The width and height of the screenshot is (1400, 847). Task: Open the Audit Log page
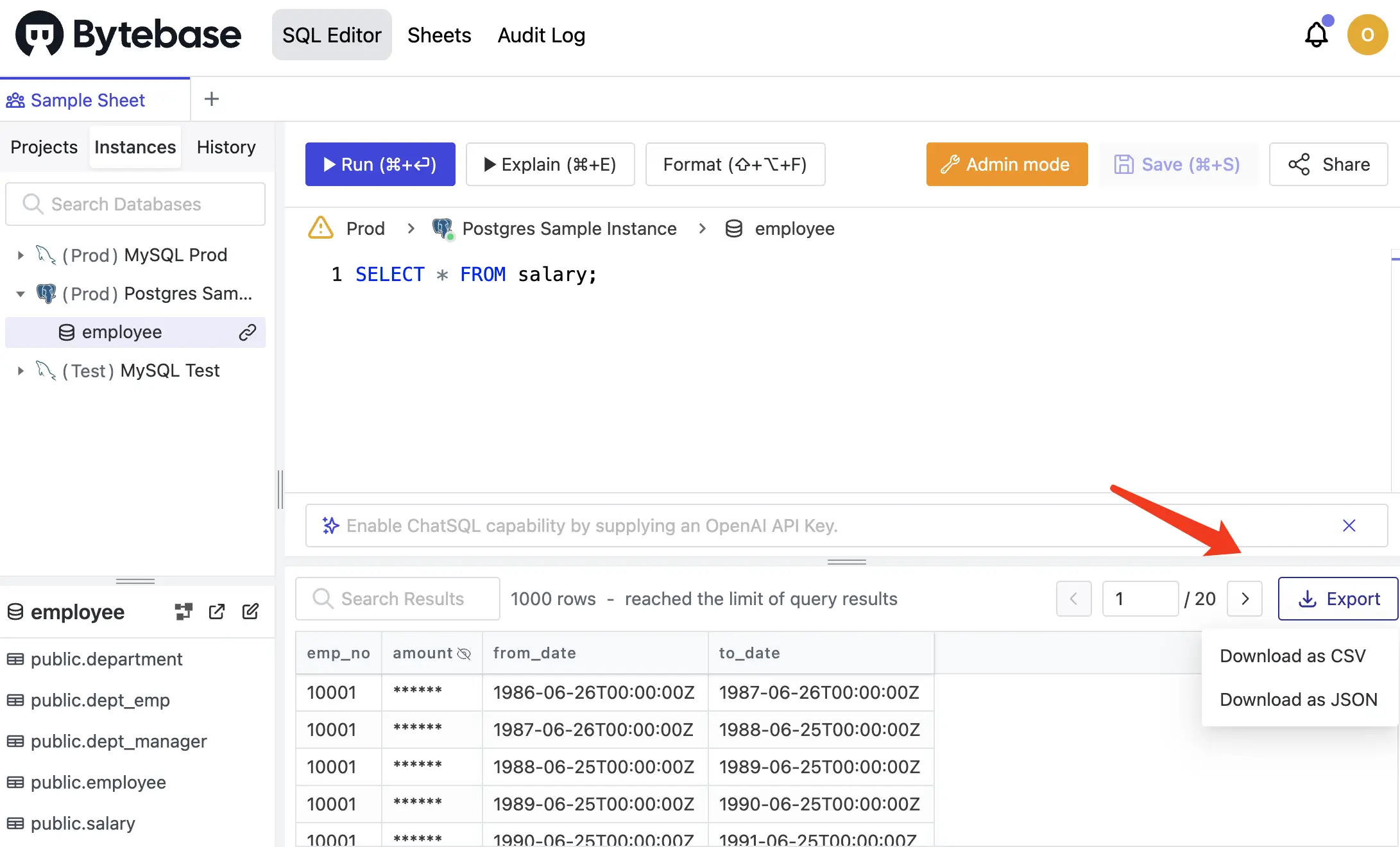[541, 35]
